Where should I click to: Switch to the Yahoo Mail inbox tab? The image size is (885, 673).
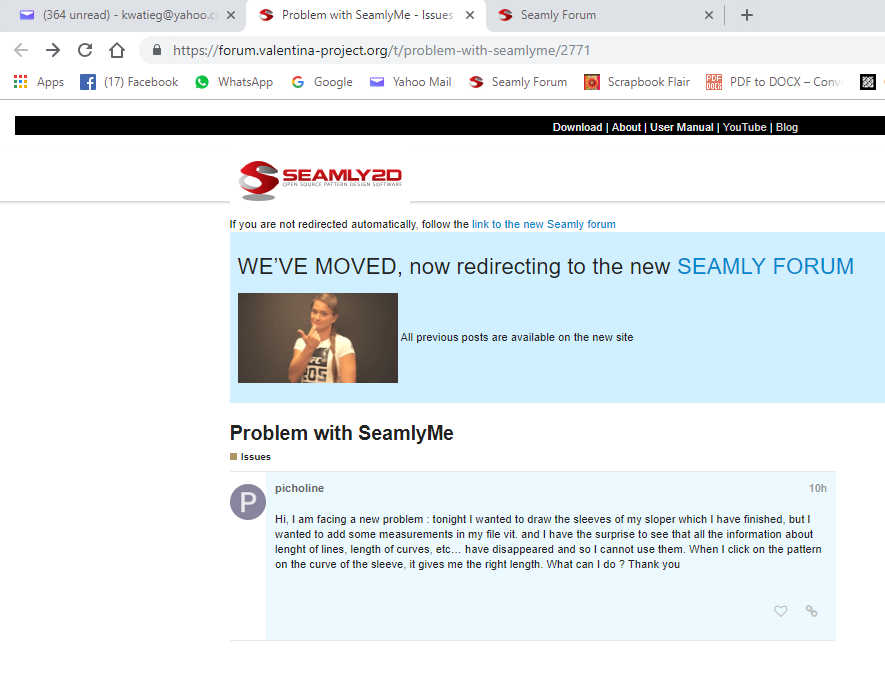click(x=120, y=15)
